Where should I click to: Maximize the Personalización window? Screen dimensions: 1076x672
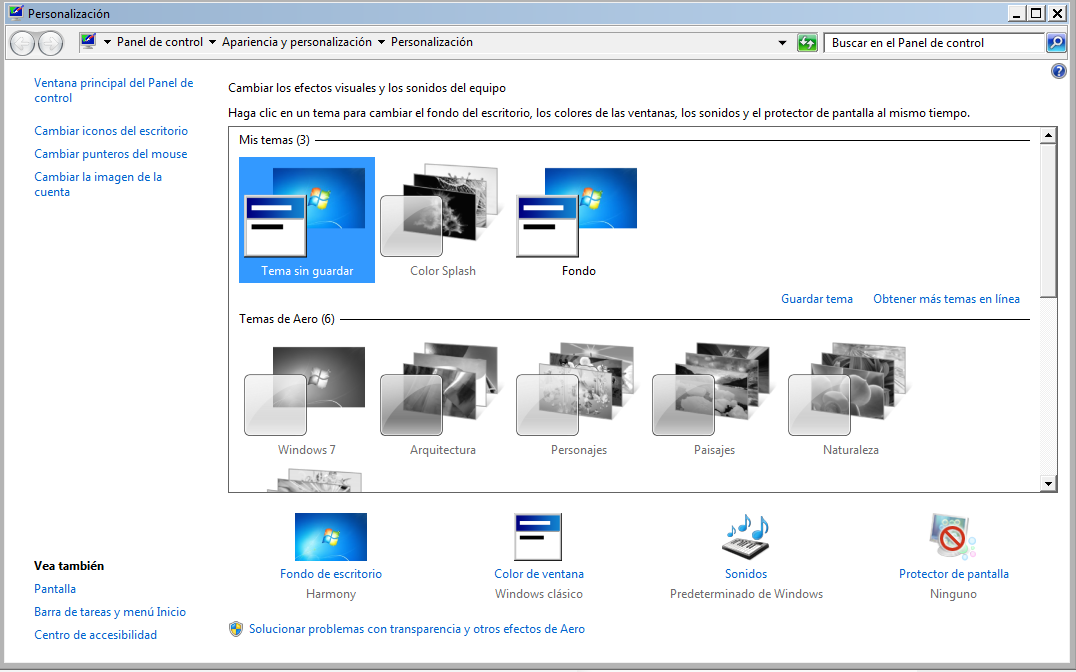coord(1036,13)
